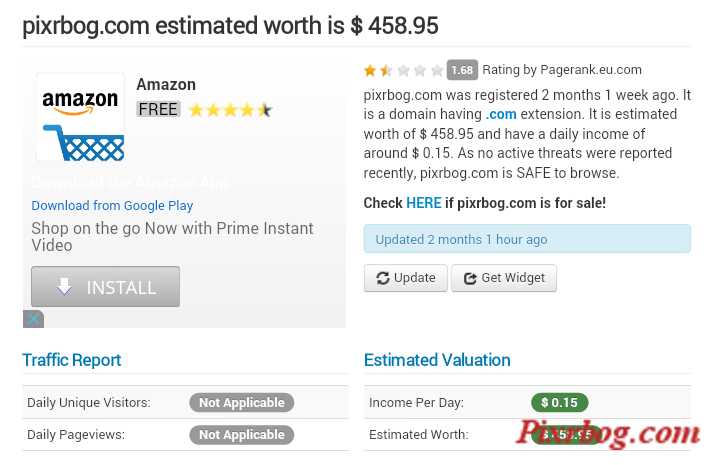The image size is (720, 465).
Task: Click the Updated 2 months ago banner
Action: pyautogui.click(x=527, y=239)
